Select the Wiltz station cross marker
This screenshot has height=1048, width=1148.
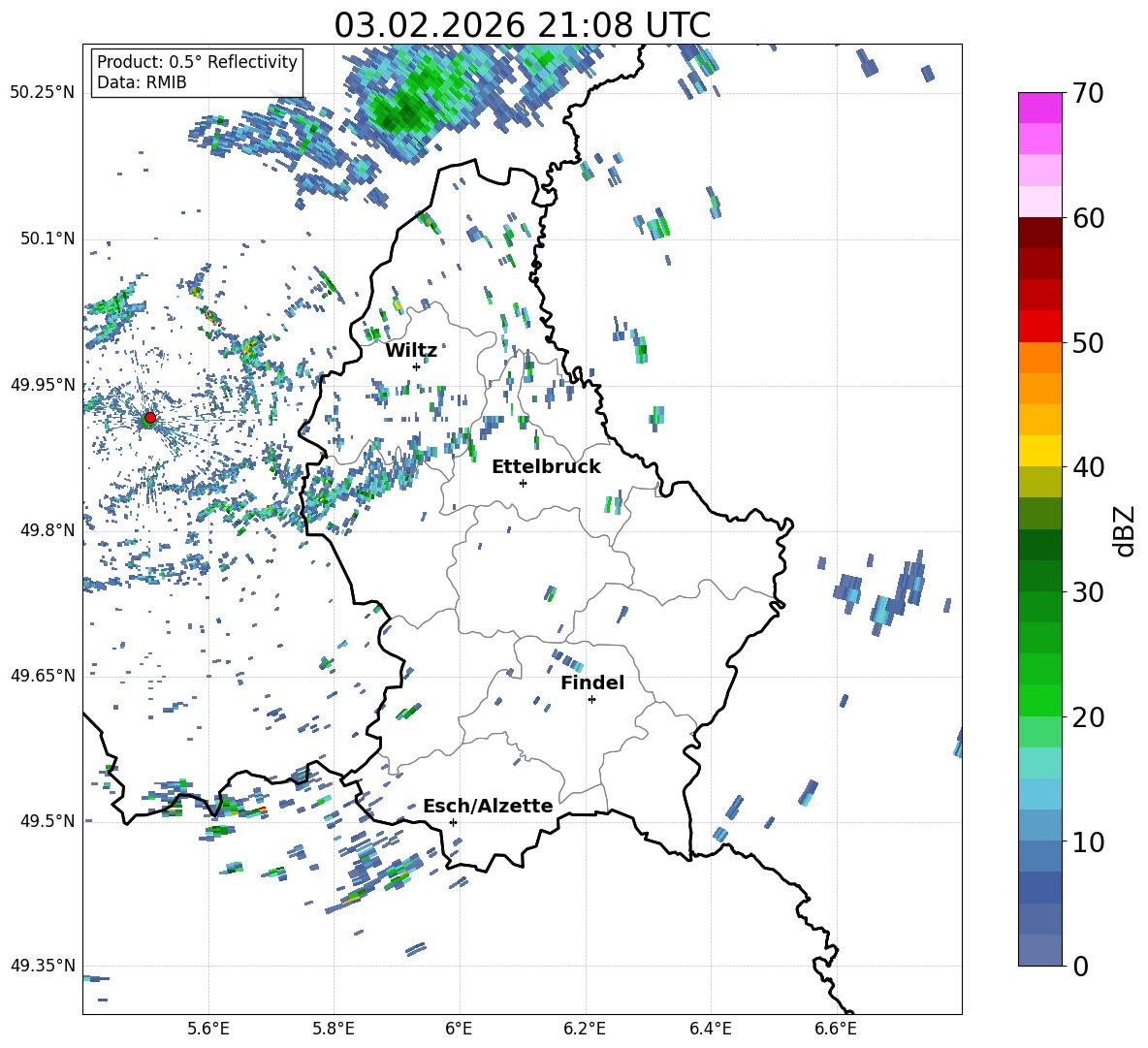(416, 366)
